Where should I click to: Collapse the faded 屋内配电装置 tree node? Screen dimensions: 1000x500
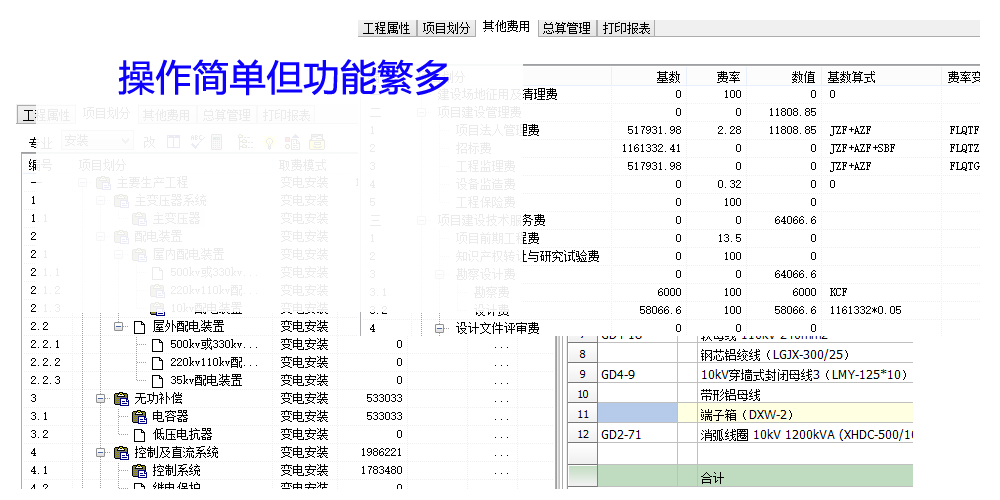[x=119, y=255]
